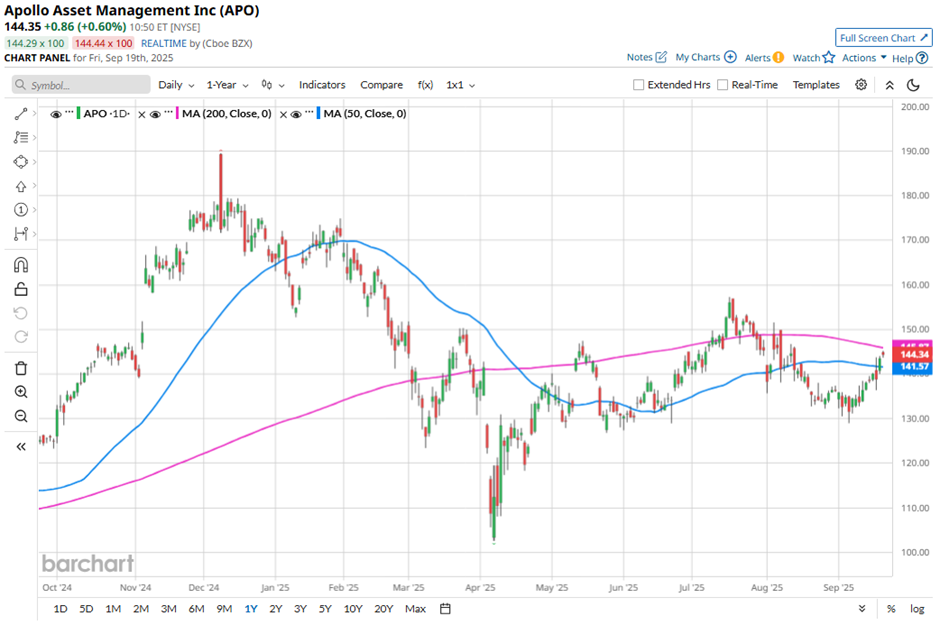Select the 3M time range
The image size is (940, 625).
168,609
